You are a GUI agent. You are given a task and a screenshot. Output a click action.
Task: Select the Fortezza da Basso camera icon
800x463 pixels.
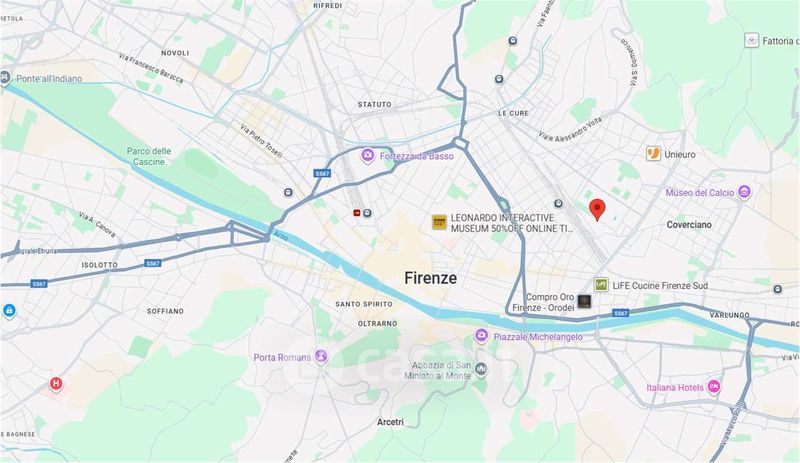(367, 156)
